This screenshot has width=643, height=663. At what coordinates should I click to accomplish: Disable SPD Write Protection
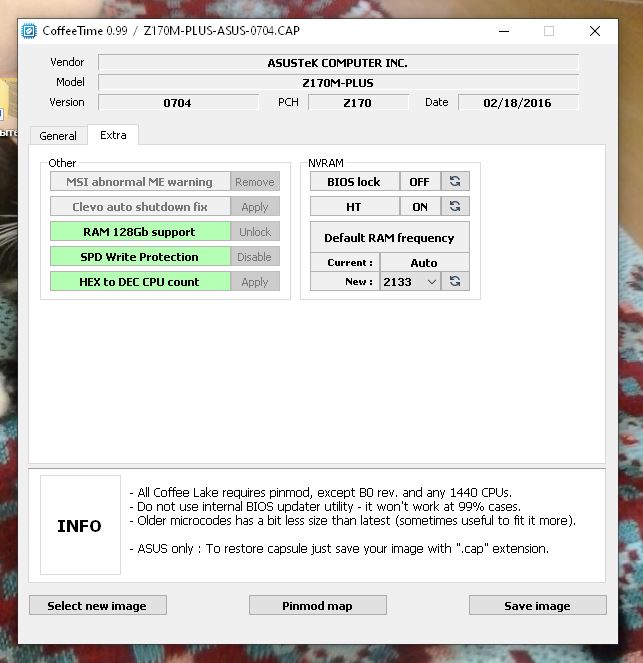pos(255,257)
